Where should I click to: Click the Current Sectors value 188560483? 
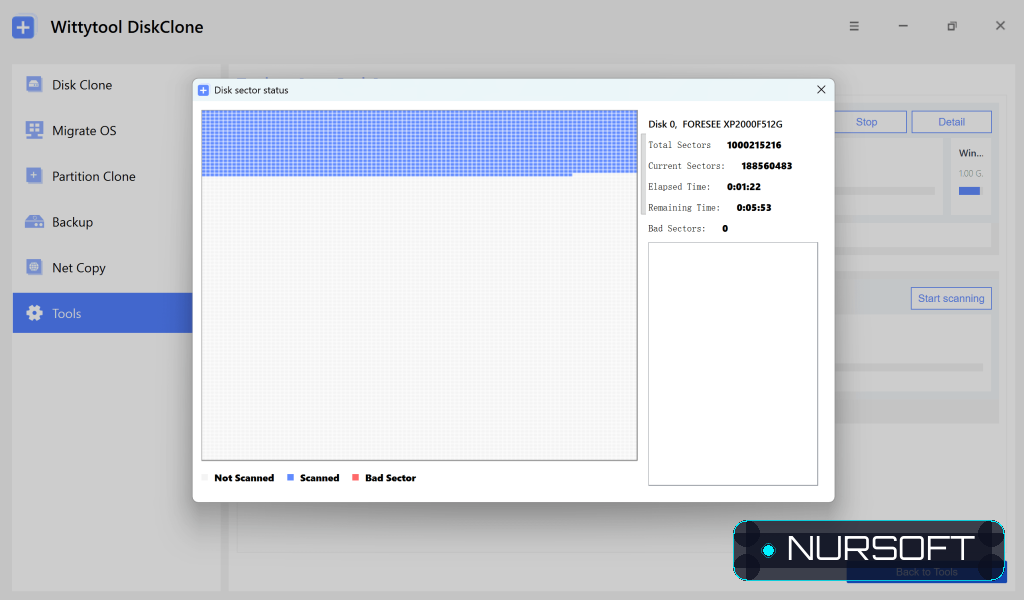pos(766,166)
